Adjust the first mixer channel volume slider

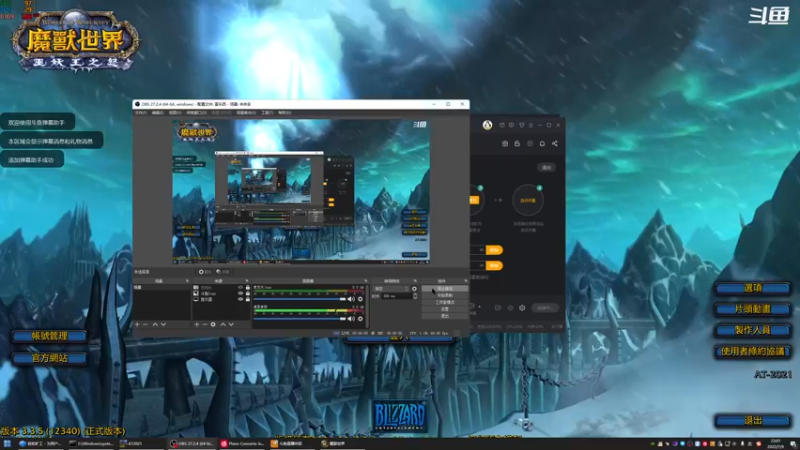300,299
